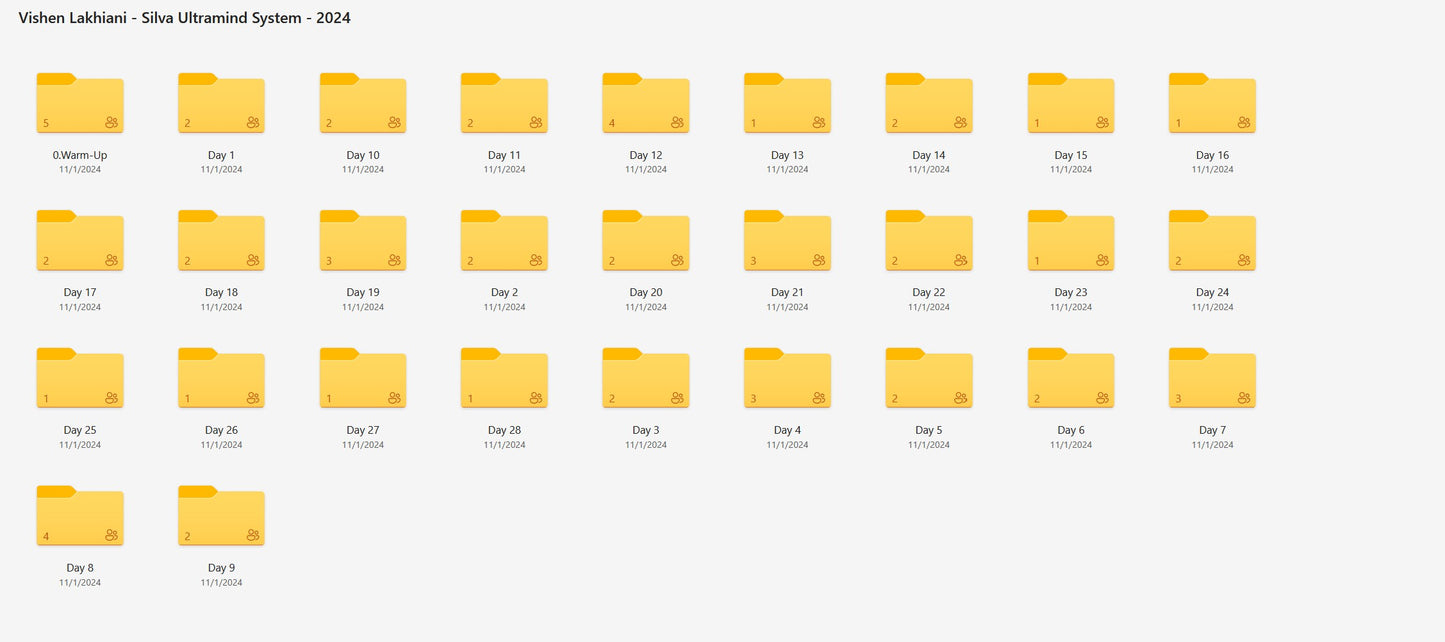1445x642 pixels.
Task: Select the Day 12 folder icon
Action: [646, 103]
